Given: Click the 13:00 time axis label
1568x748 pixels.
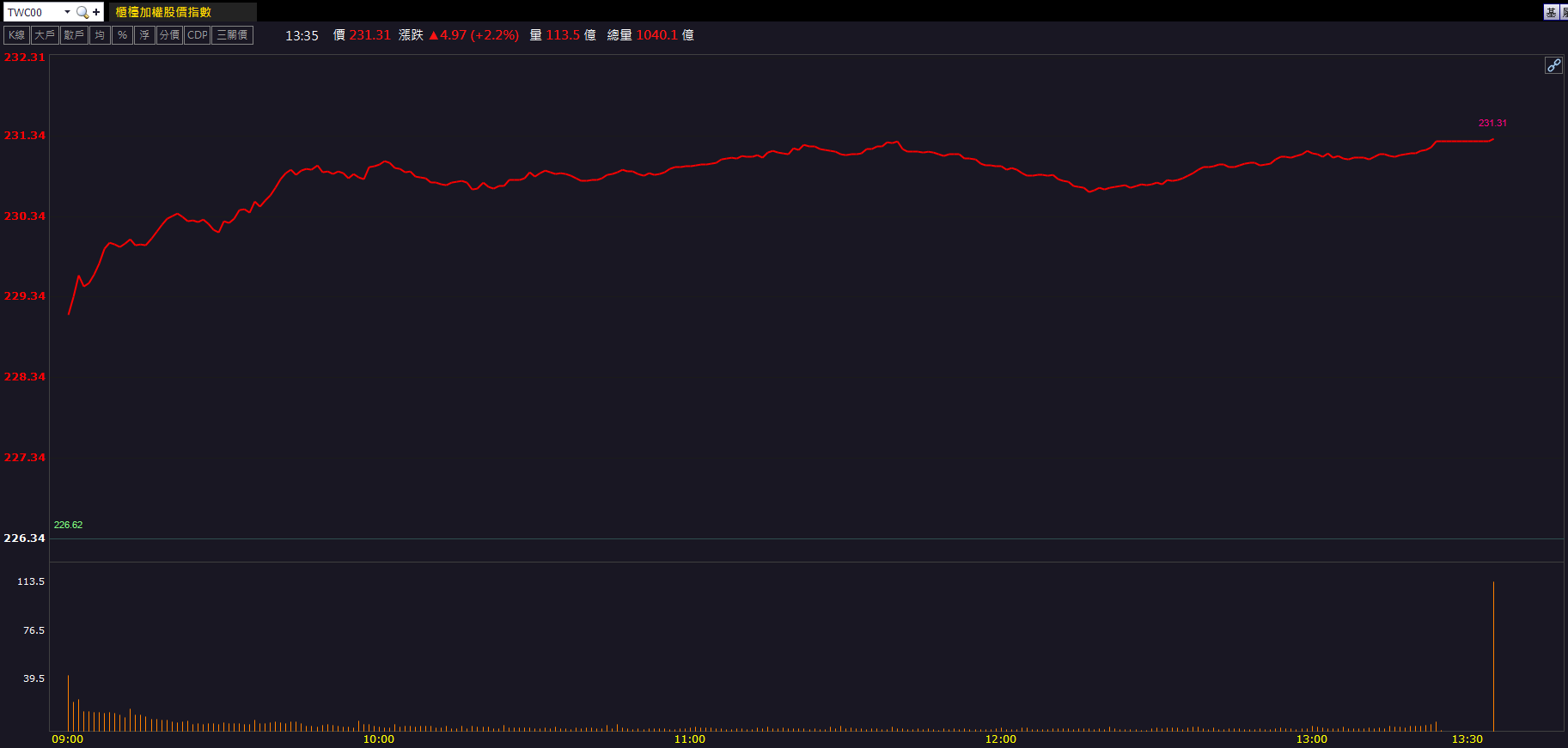Looking at the screenshot, I should point(1312,739).
